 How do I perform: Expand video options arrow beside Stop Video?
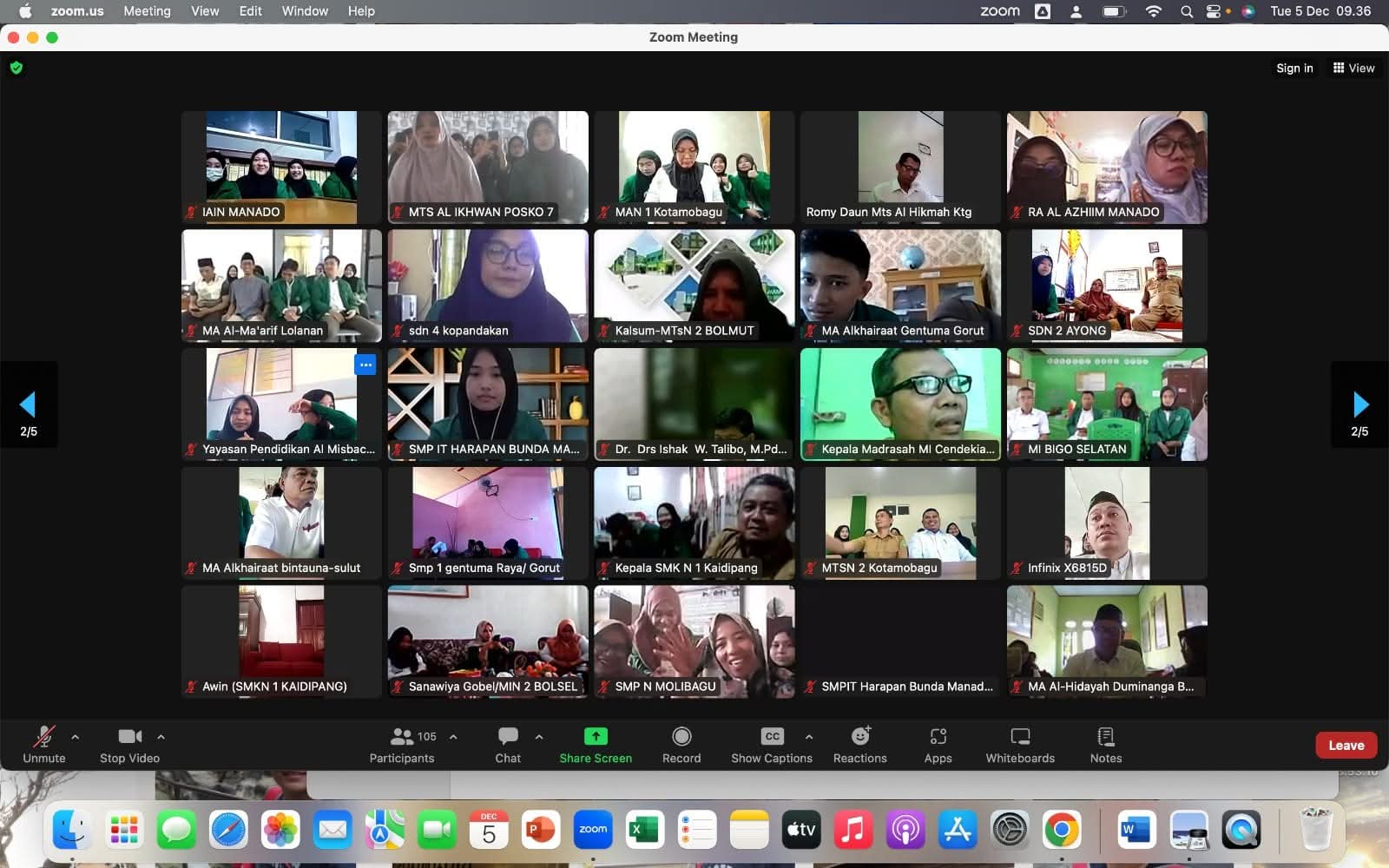tap(161, 737)
